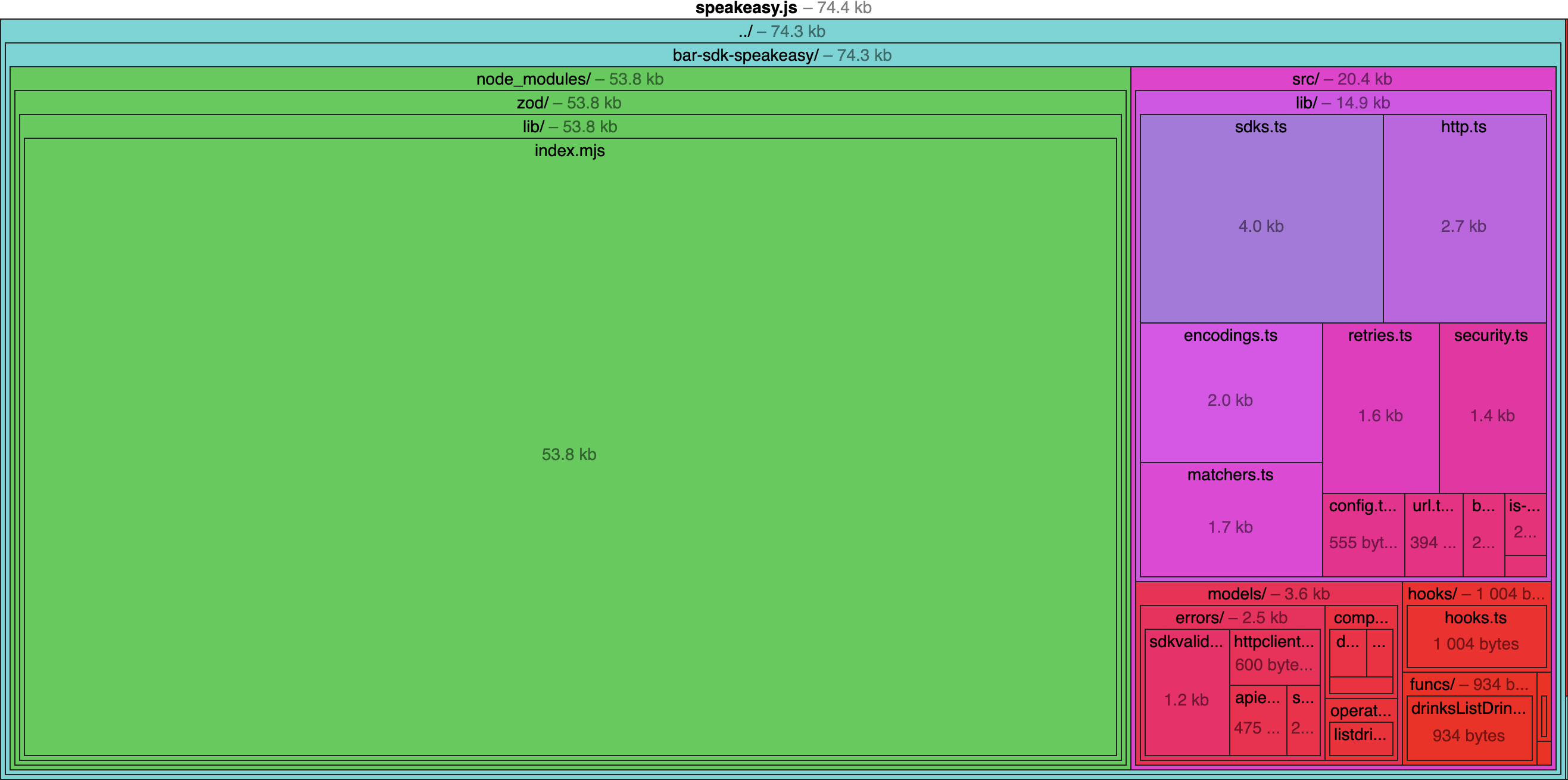This screenshot has height=780, width=1568.
Task: Select the config.ts 555 bytes cell
Action: [x=1363, y=536]
